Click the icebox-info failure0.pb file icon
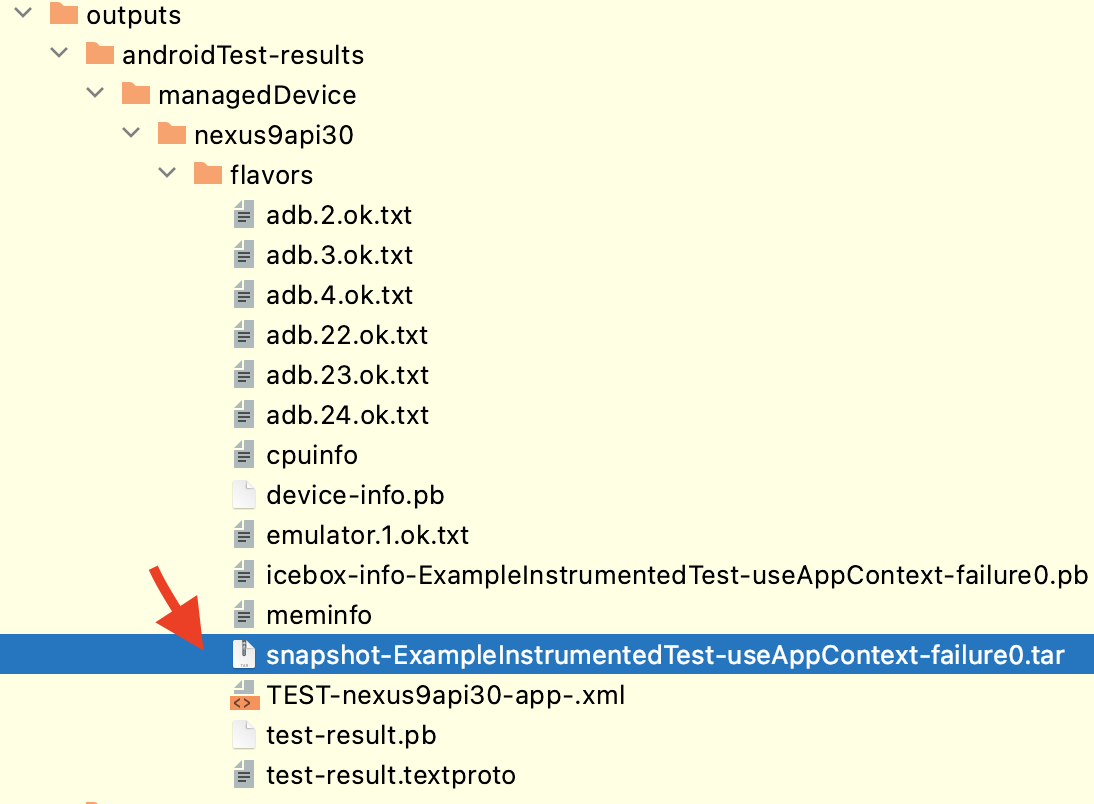Image resolution: width=1094 pixels, height=804 pixels. click(243, 574)
